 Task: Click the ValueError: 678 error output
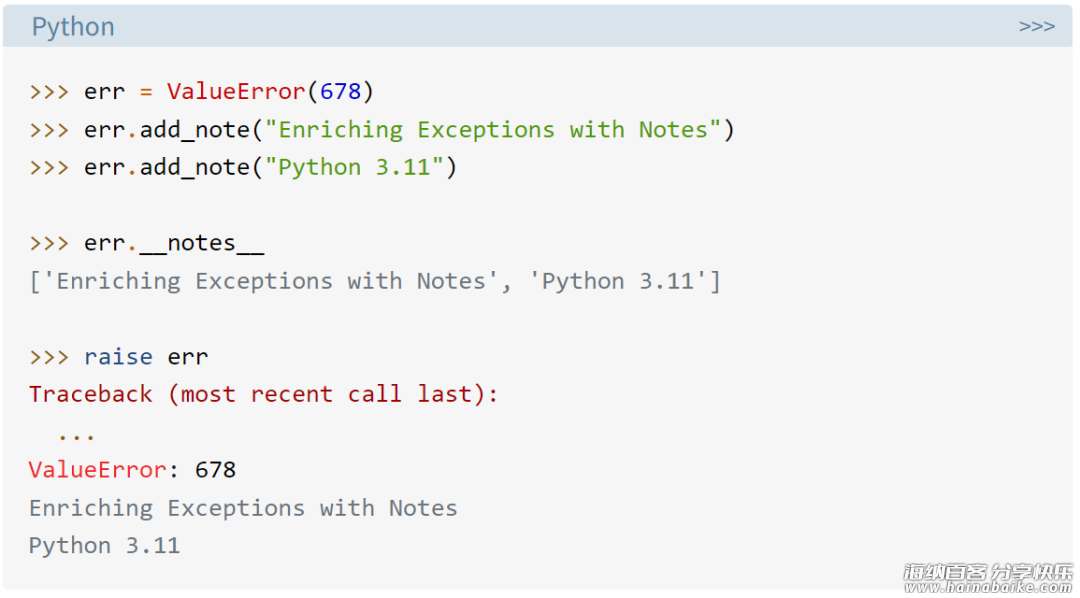tap(132, 470)
